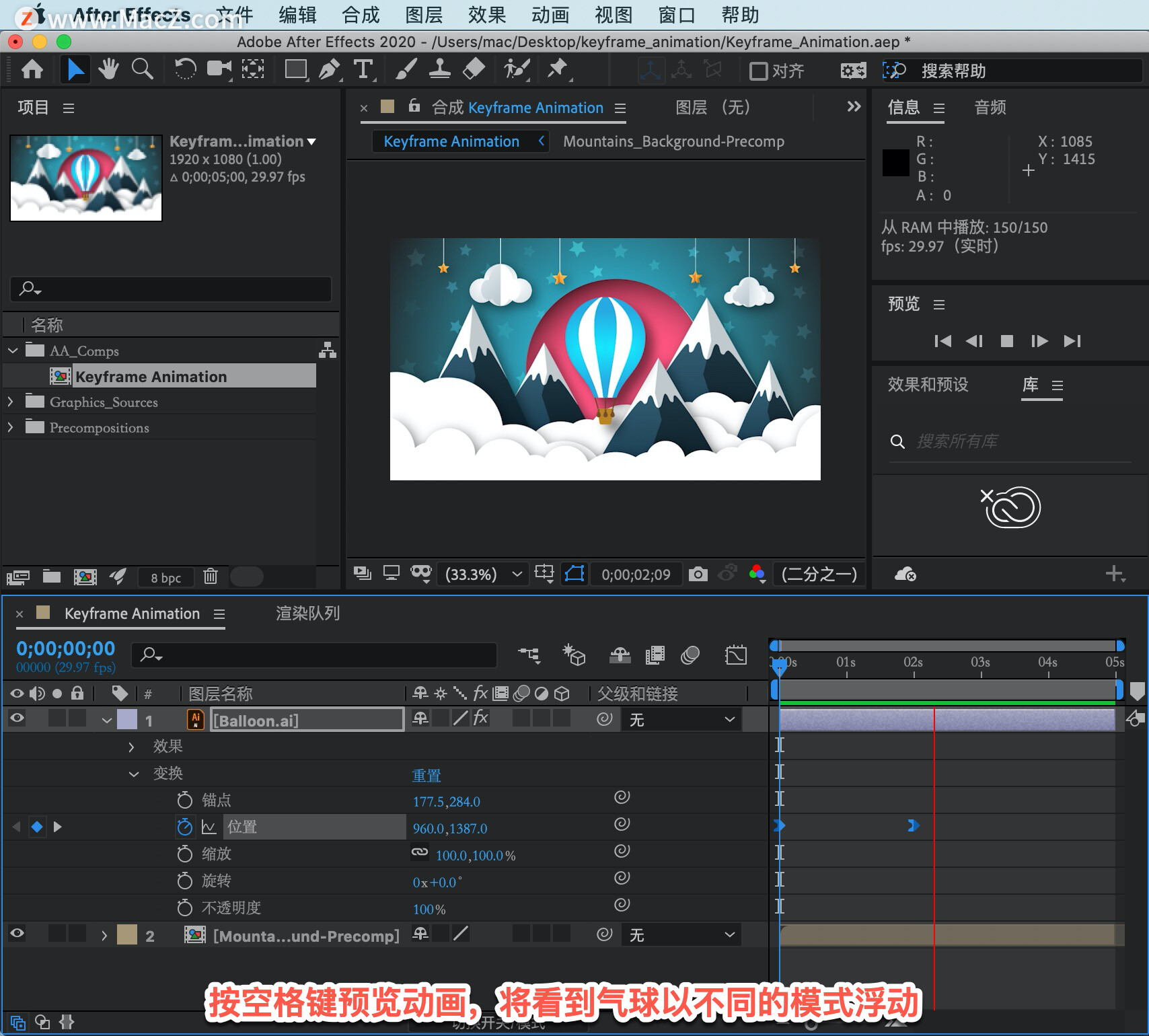Expand the Precompositions folder
The height and width of the screenshot is (1036, 1149).
point(10,427)
